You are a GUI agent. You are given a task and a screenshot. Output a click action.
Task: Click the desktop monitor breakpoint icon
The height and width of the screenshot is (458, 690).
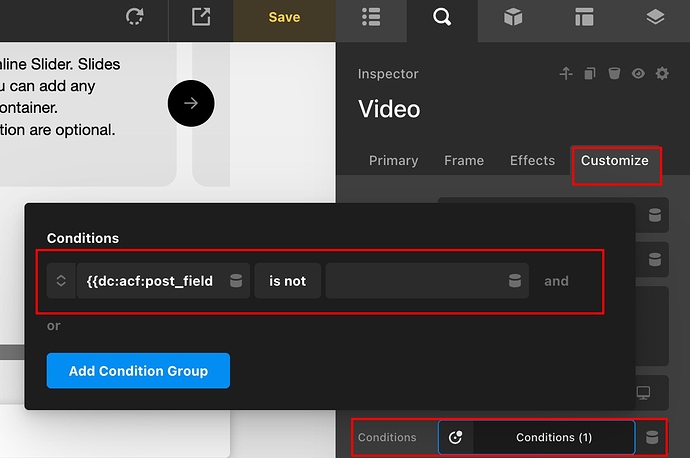[x=643, y=392]
